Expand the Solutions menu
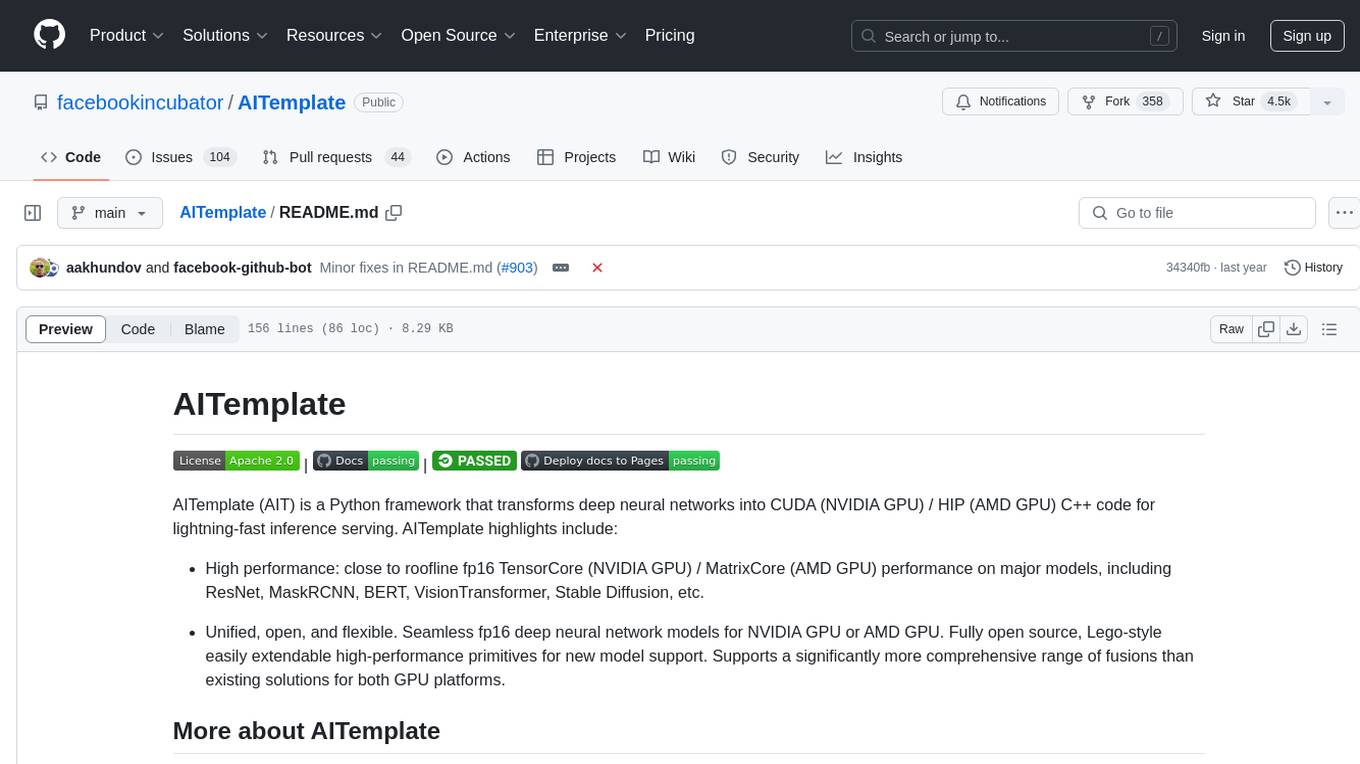The width and height of the screenshot is (1360, 764). 225,35
